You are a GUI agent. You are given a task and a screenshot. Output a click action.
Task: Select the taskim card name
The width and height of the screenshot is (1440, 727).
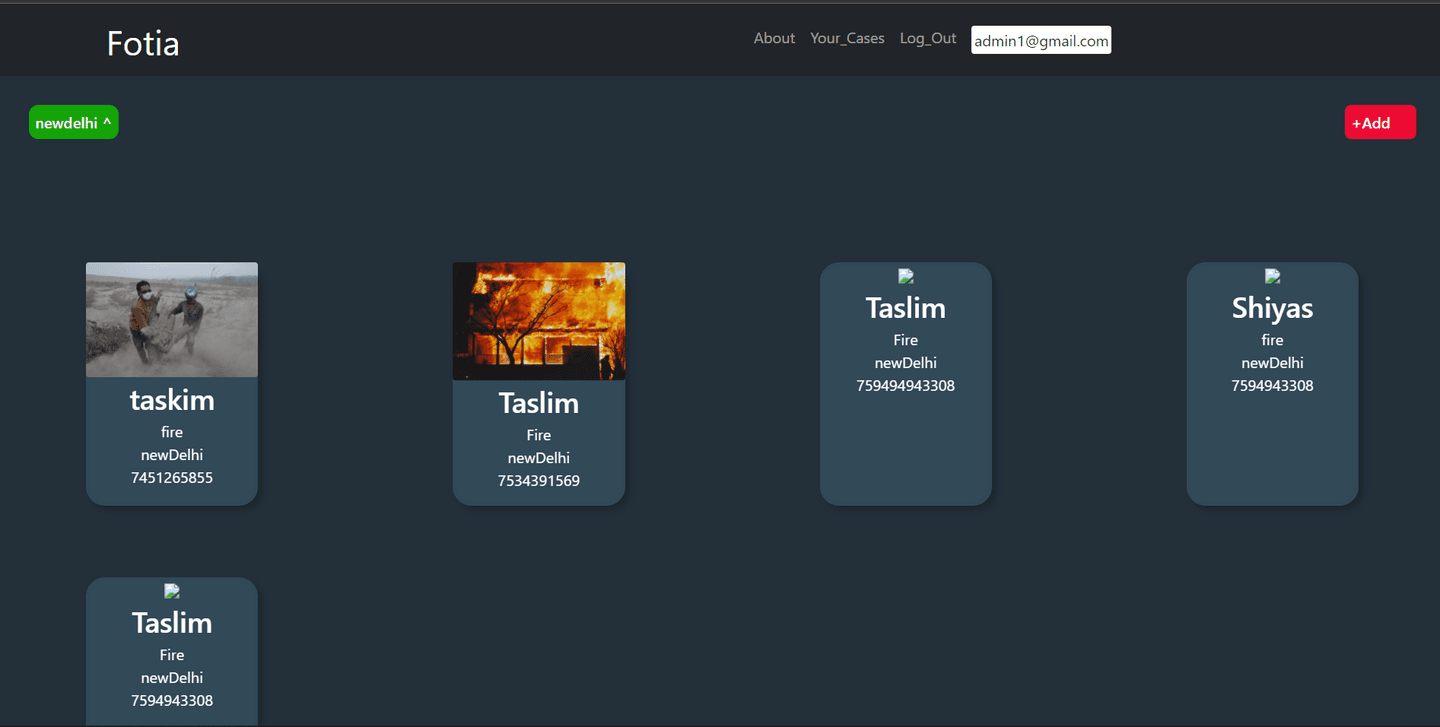[172, 400]
